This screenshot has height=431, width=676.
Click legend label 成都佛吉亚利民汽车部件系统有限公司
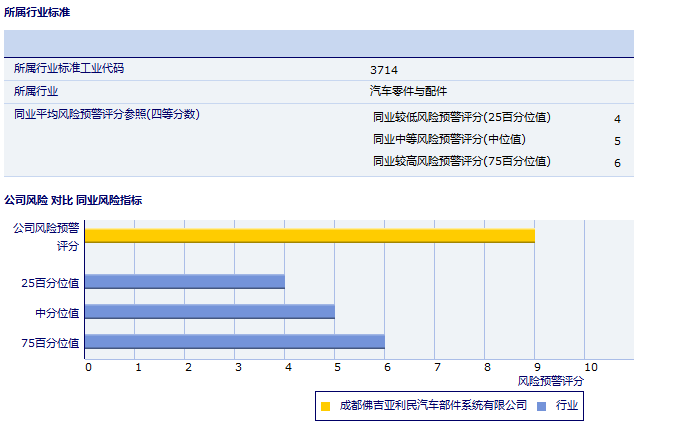[432, 406]
